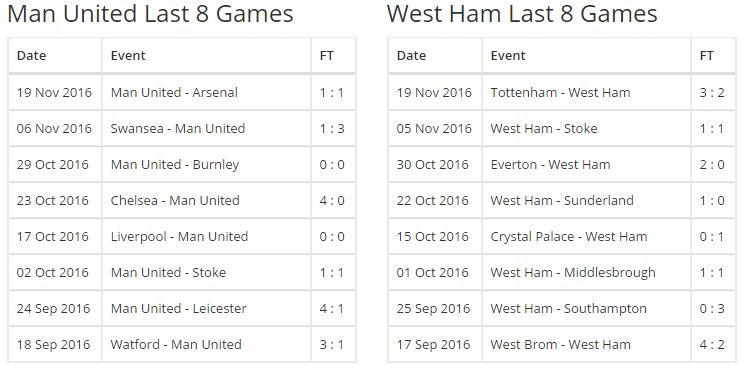Click the Man United - Arsenal event
The width and height of the screenshot is (744, 368).
(174, 92)
